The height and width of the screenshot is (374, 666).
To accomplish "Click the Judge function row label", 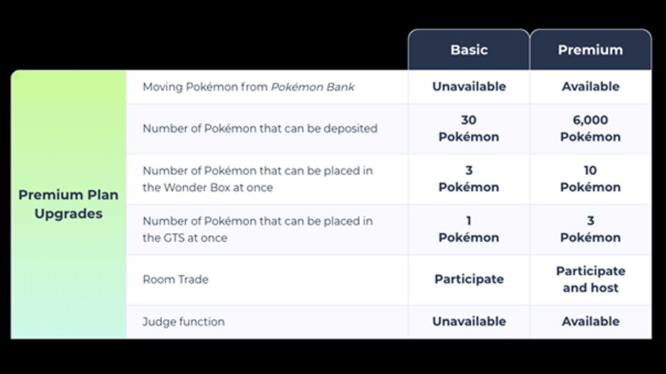I will [x=183, y=321].
